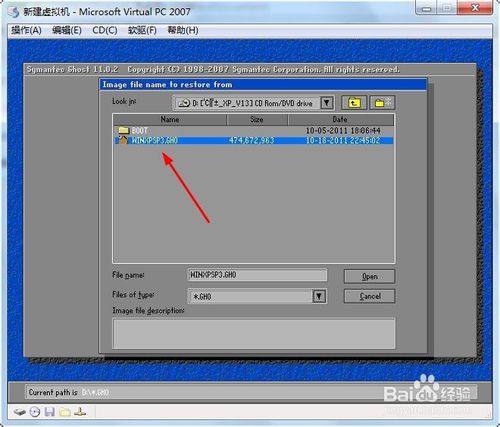Select the WINXPSP3.GHO image file
This screenshot has height=427, width=500.
pos(254,140)
